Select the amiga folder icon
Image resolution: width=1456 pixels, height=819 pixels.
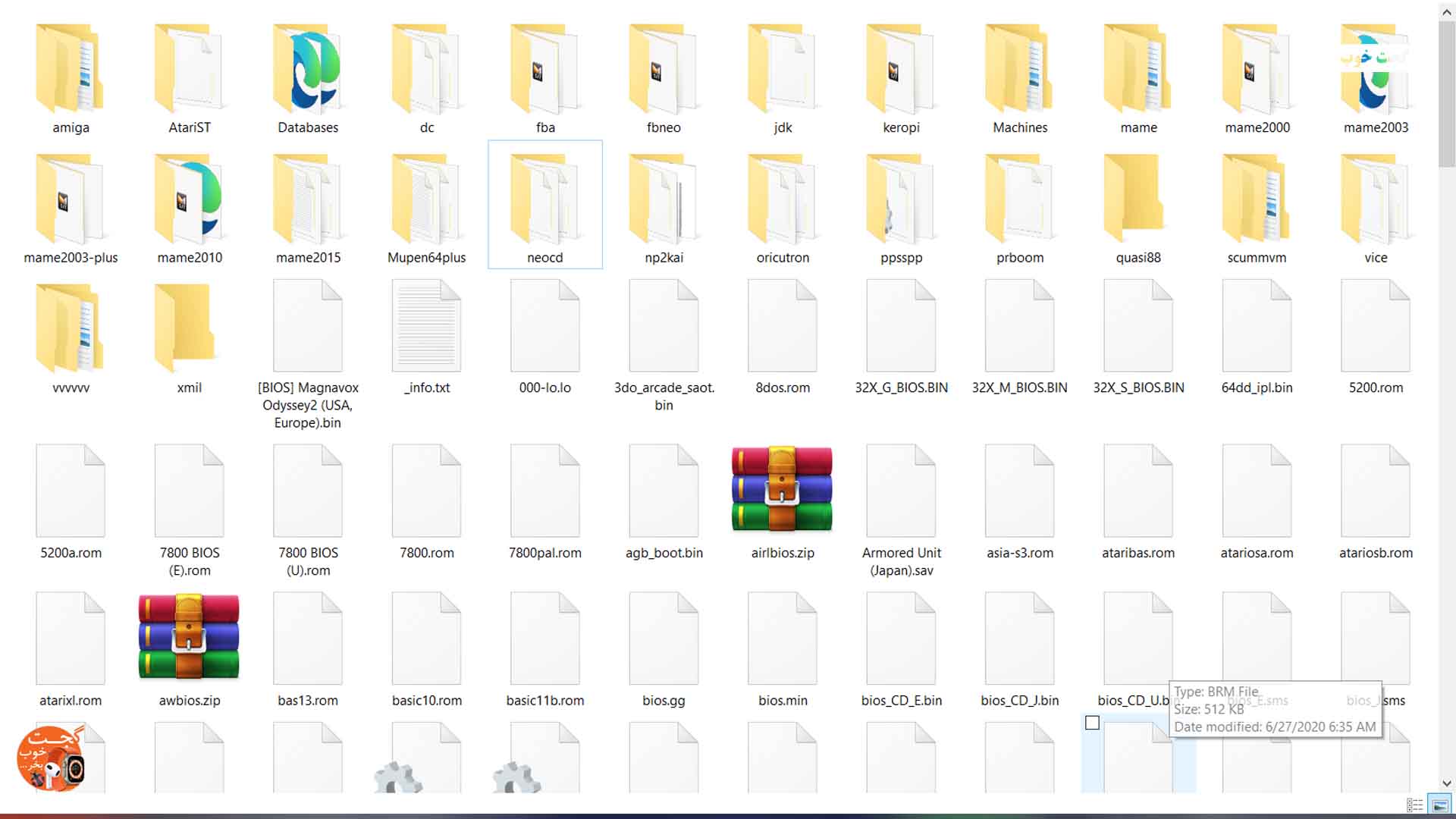(70, 68)
